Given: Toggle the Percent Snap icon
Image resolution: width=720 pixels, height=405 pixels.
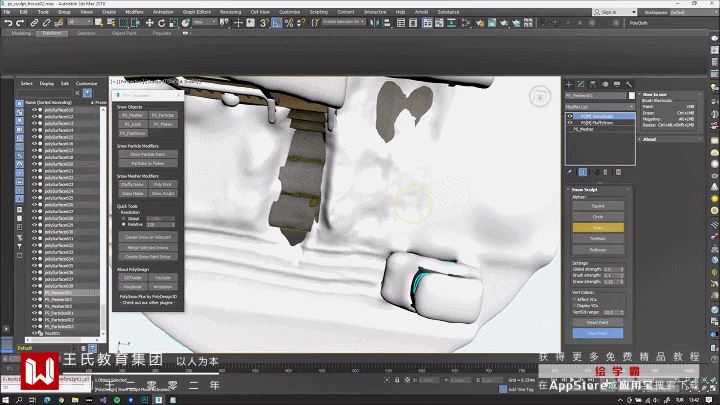Looking at the screenshot, I should pos(289,22).
